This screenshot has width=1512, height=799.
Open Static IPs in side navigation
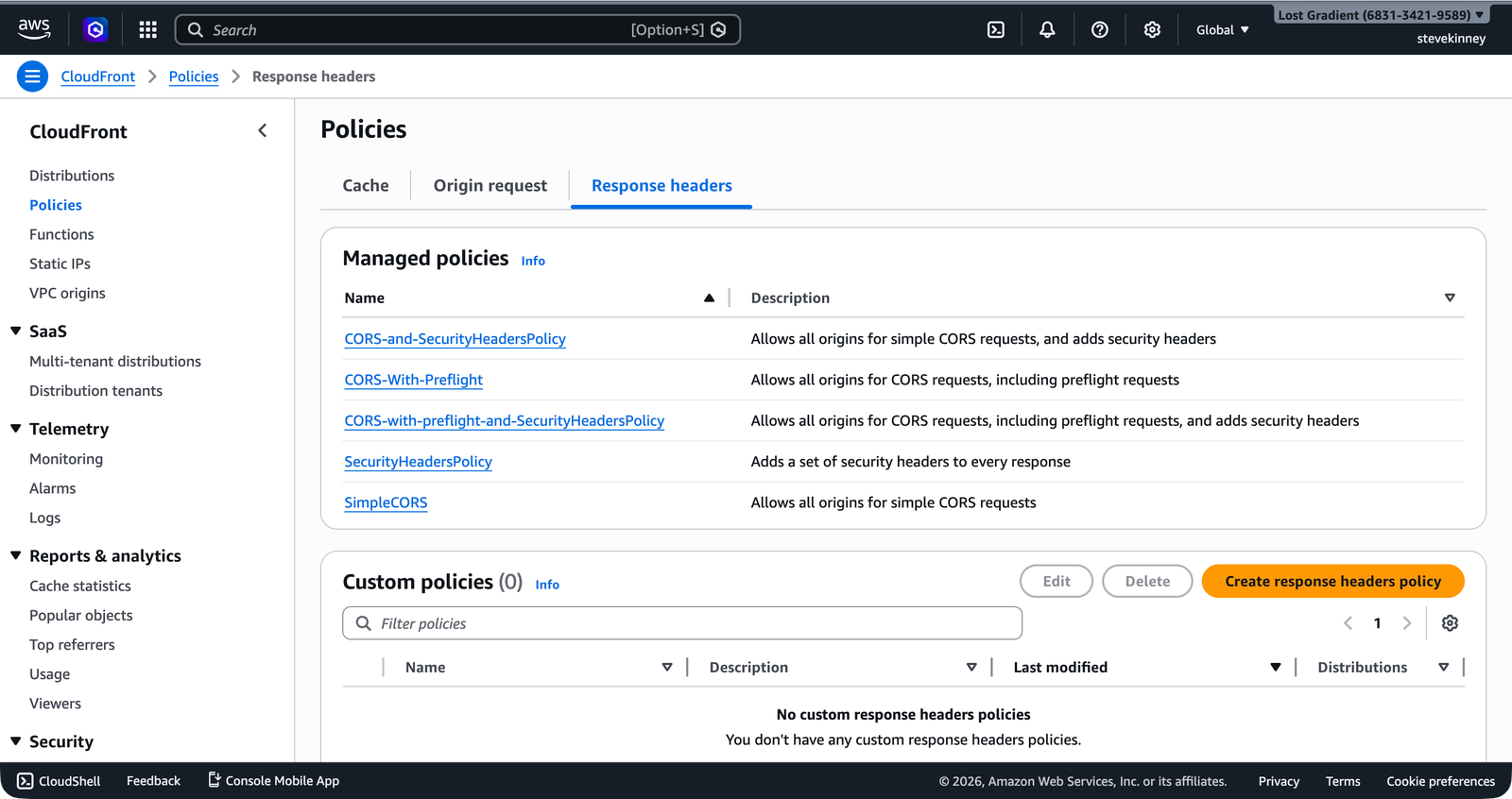[x=60, y=263]
